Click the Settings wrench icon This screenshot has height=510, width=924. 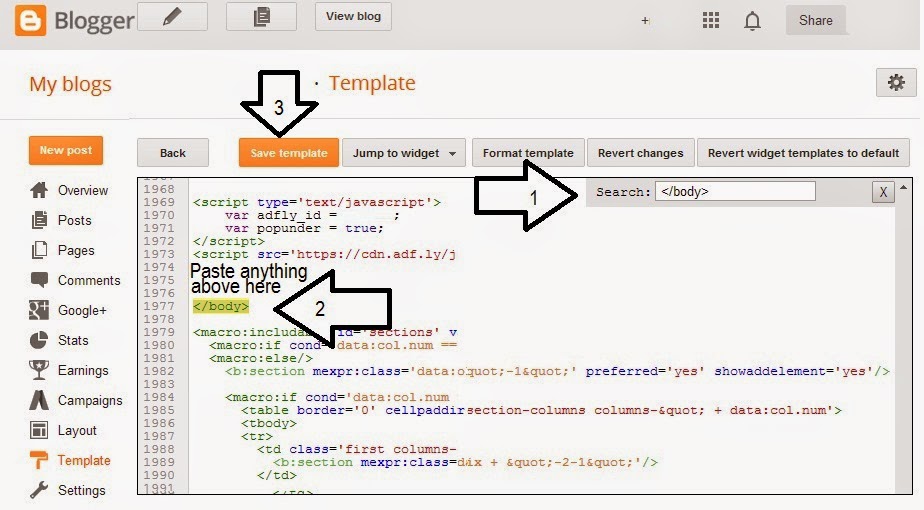click(39, 490)
